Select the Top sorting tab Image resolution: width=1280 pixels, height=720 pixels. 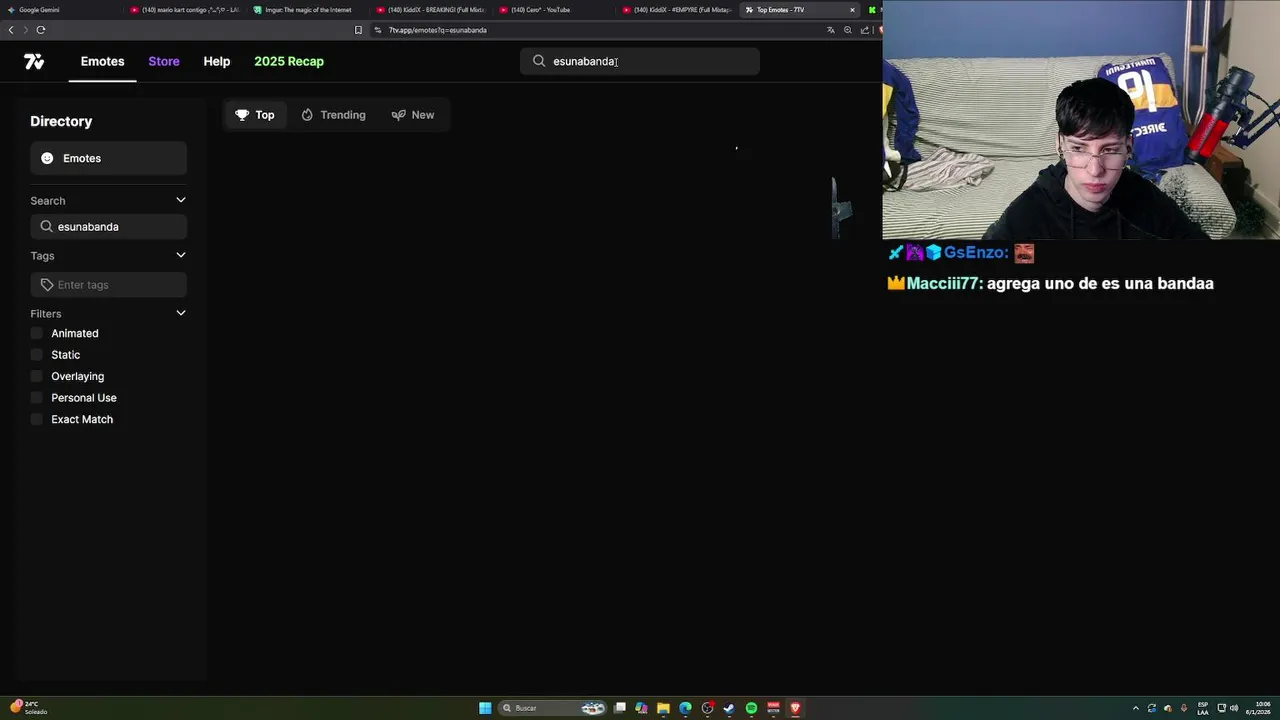pos(255,115)
